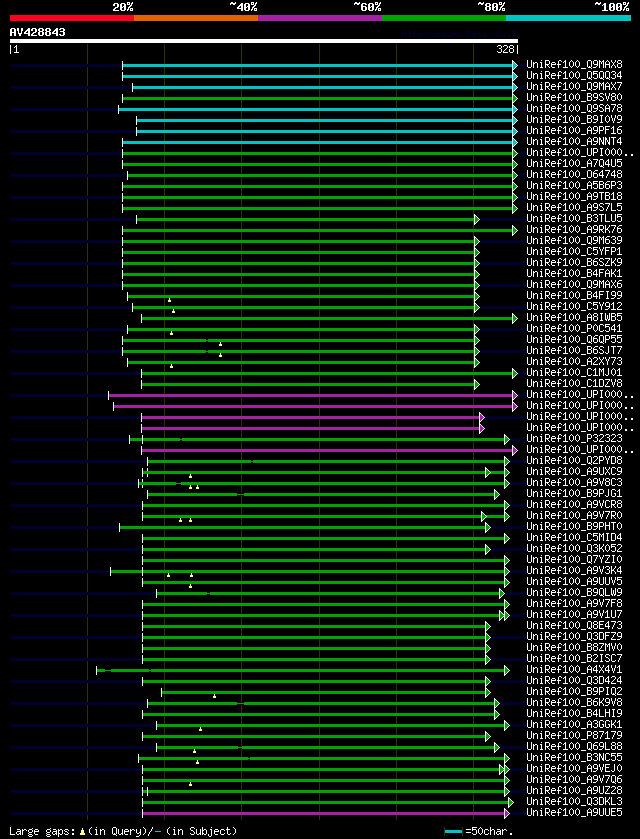This screenshot has height=839, width=640.
Task: Click the green alignment bar for UniRef100_A4X4V1
Action: pos(303,670)
